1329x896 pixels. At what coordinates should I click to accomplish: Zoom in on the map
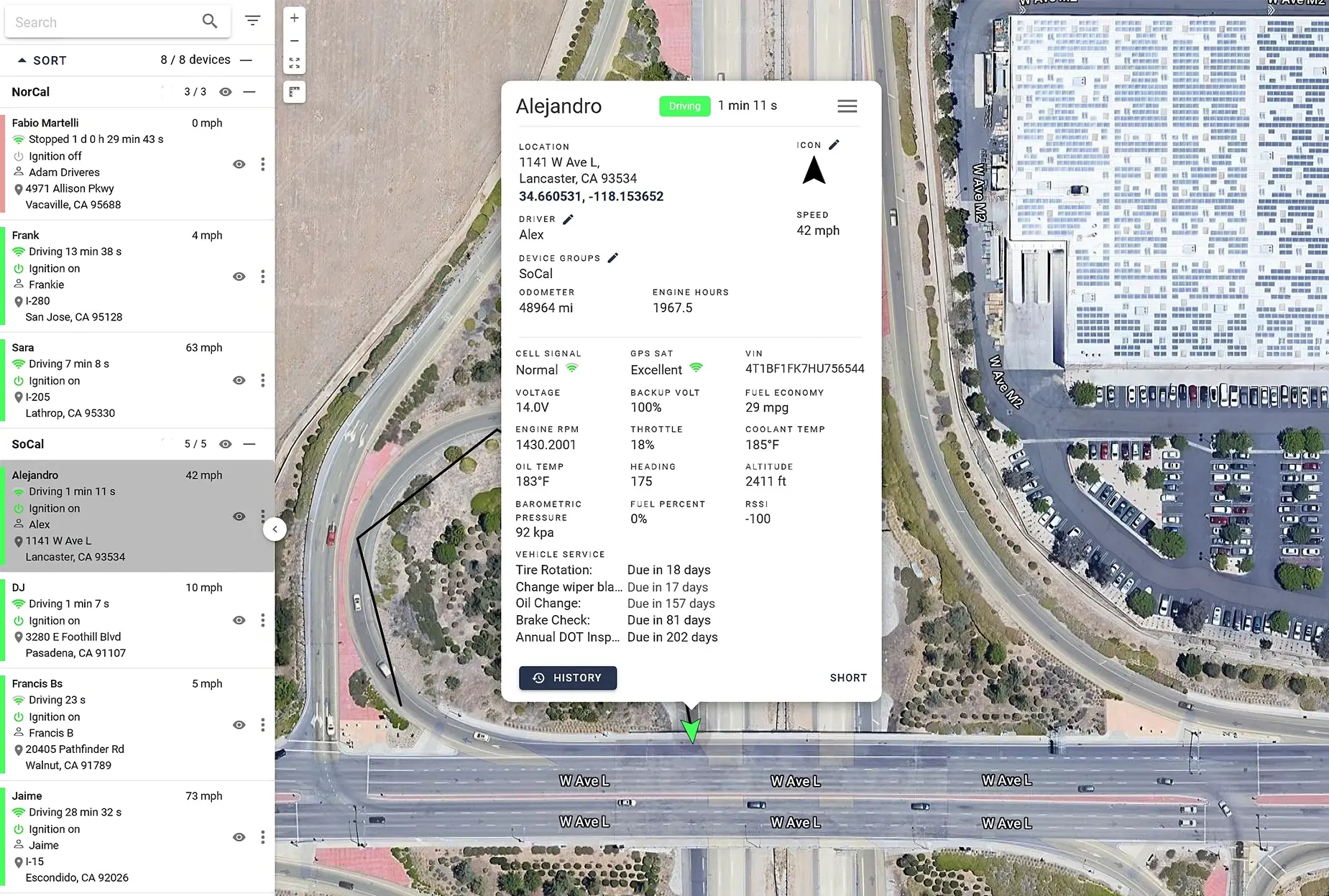point(294,17)
